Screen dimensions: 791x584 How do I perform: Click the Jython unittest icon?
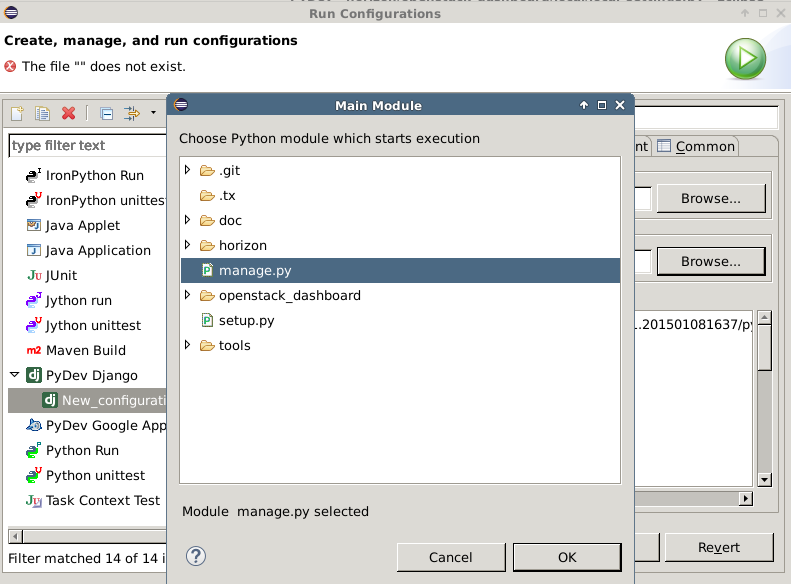point(33,325)
